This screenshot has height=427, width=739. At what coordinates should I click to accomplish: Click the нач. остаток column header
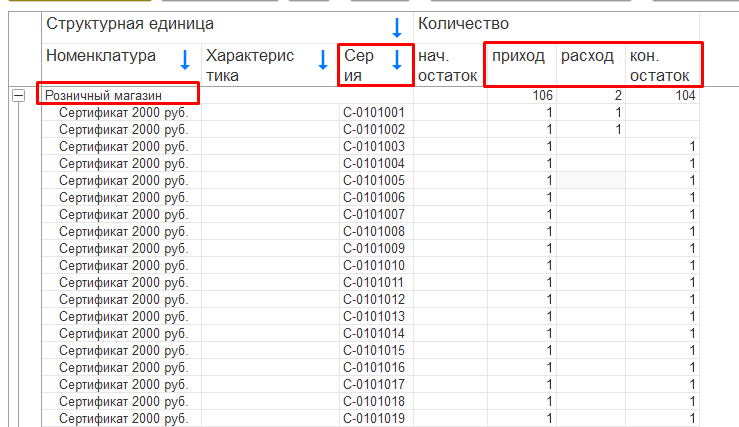coord(450,65)
